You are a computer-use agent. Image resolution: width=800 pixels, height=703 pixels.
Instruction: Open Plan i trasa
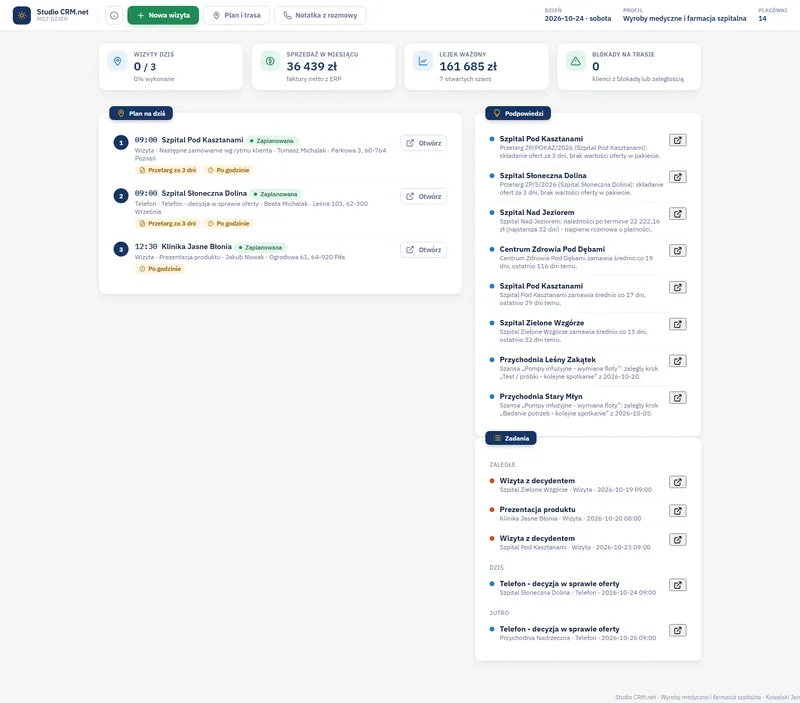click(237, 15)
